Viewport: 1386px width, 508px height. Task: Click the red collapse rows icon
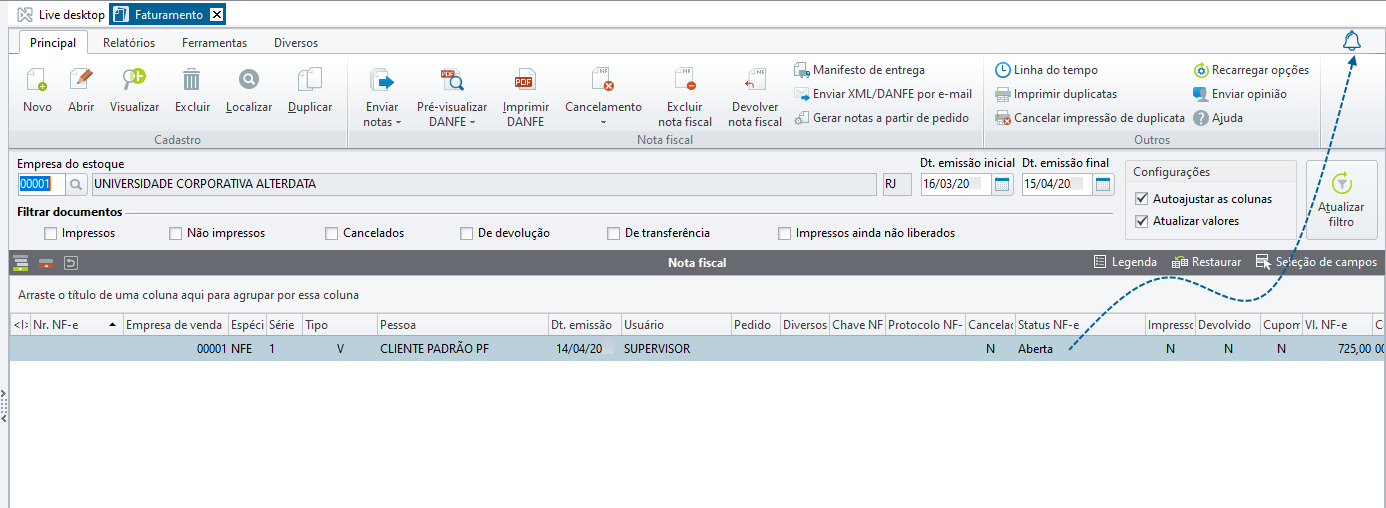click(x=46, y=263)
